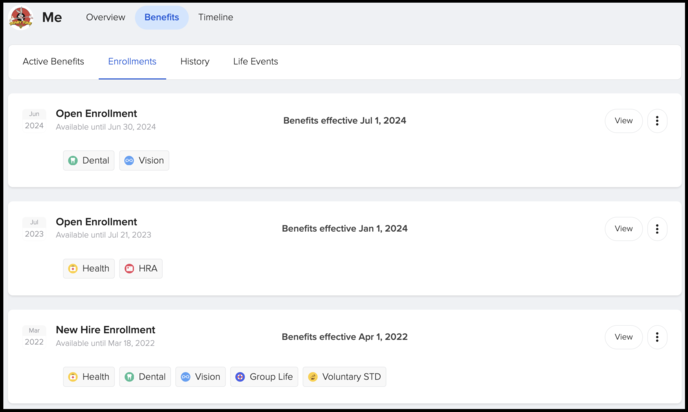This screenshot has width=688, height=412.
Task: Open more options for New Hire Enrollment
Action: (x=657, y=337)
